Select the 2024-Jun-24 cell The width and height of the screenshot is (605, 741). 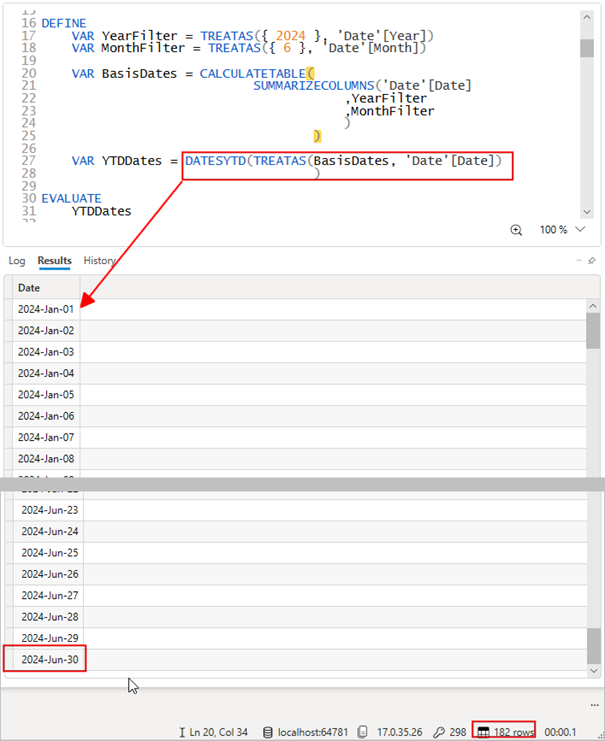pyautogui.click(x=49, y=532)
